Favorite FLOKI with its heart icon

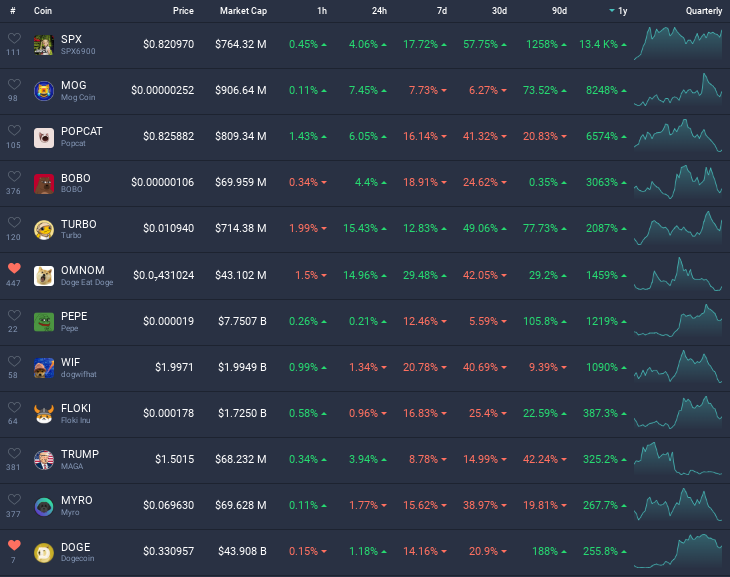click(x=14, y=407)
